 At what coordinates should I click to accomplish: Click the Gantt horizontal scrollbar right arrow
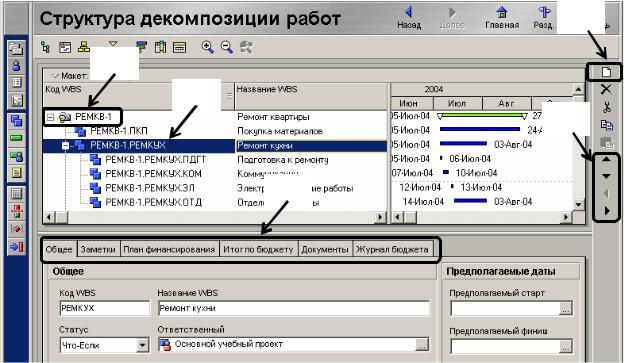click(x=566, y=217)
